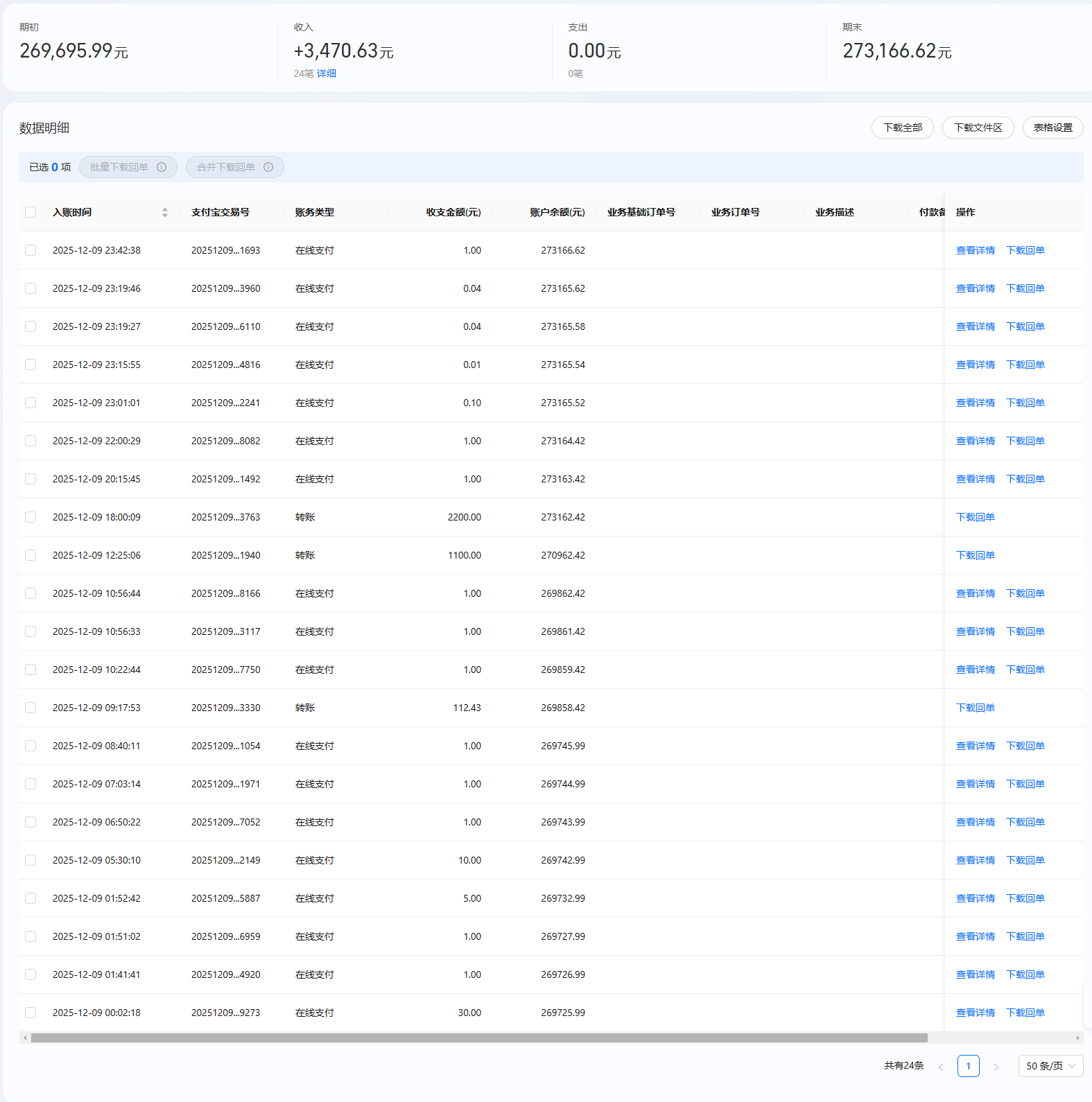Screen dimensions: 1092x1102
Task: Download receipt for 1100.00 transfer
Action: 975,555
